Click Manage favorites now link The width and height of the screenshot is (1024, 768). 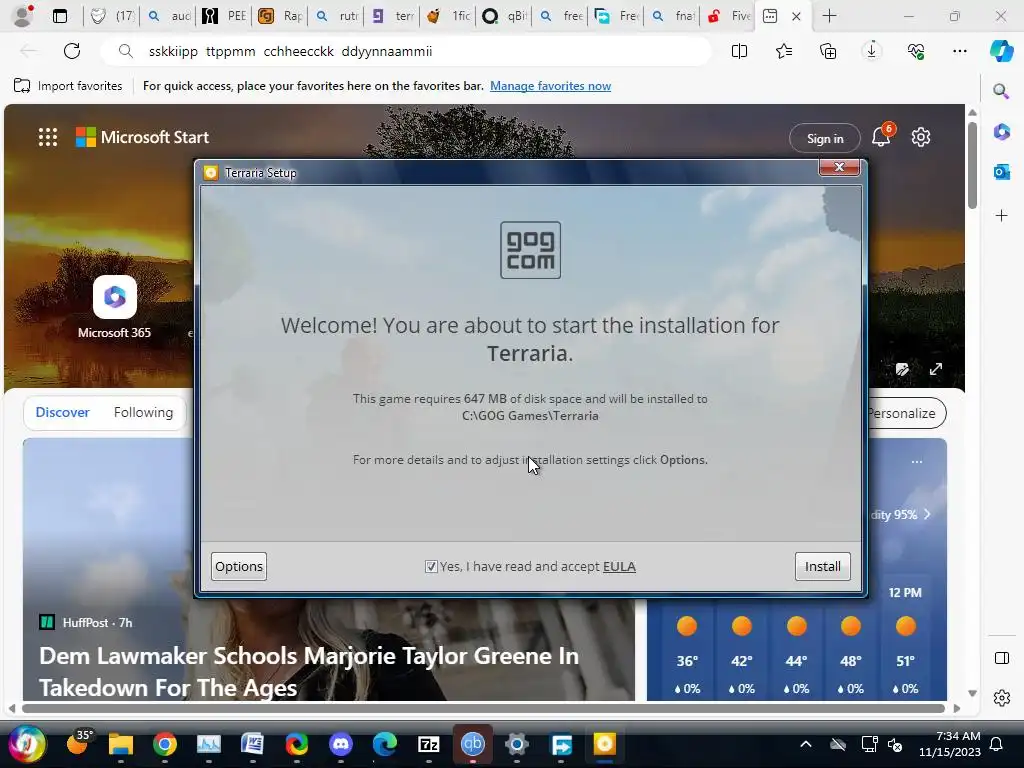[x=551, y=86]
